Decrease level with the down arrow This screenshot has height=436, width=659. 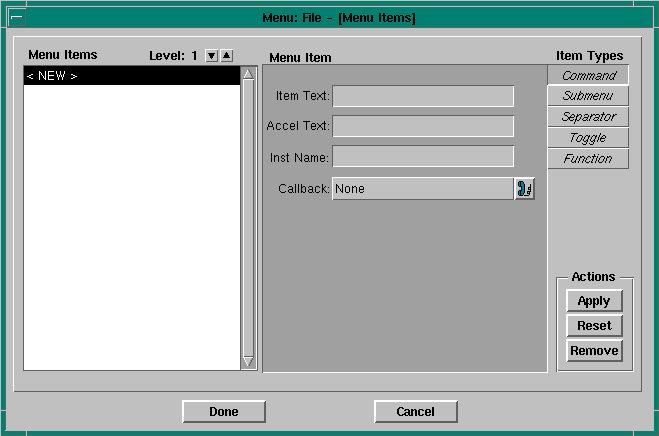[x=211, y=56]
